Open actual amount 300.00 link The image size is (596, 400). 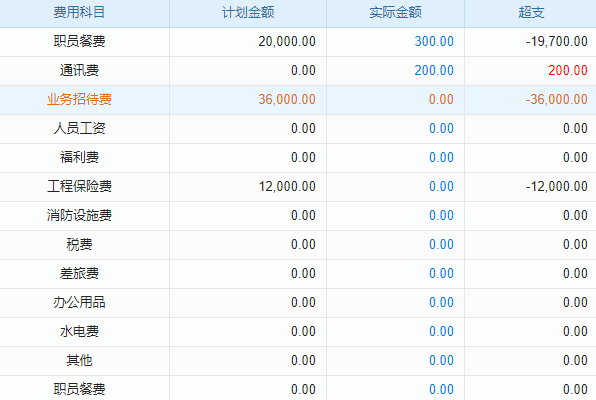434,41
